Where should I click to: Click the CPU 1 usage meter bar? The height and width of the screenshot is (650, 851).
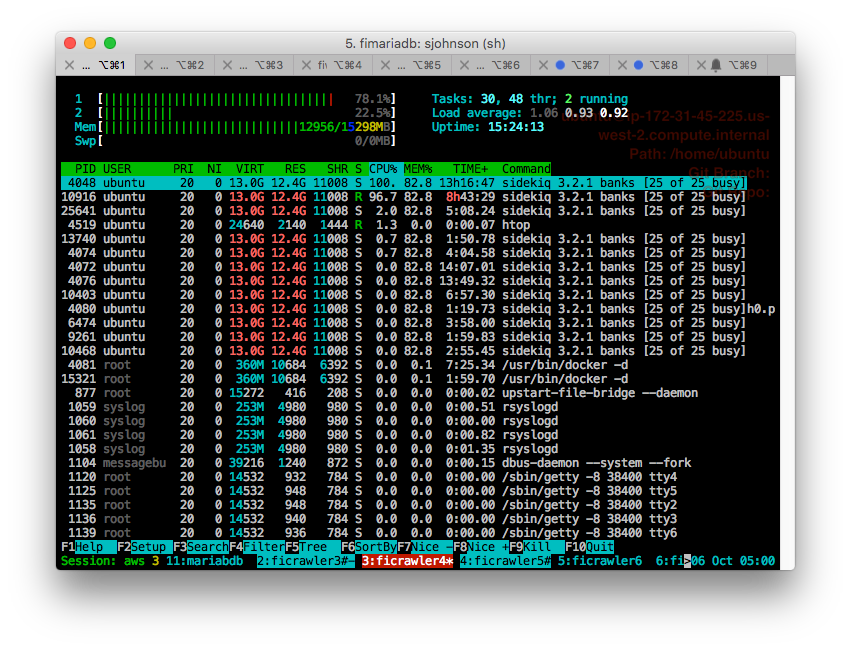click(247, 99)
